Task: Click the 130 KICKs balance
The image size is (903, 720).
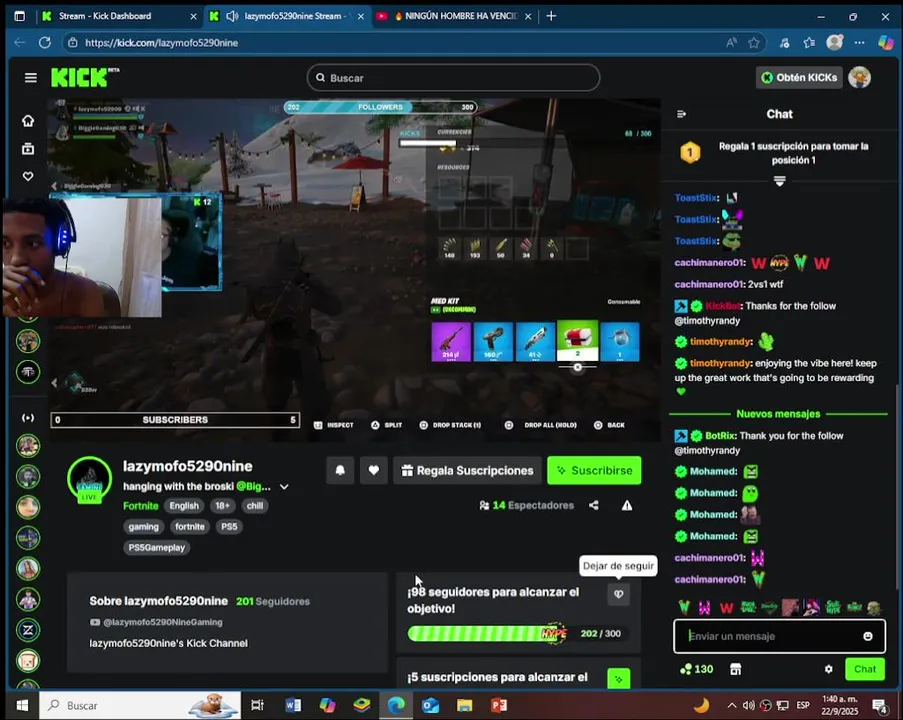Action: (x=696, y=669)
